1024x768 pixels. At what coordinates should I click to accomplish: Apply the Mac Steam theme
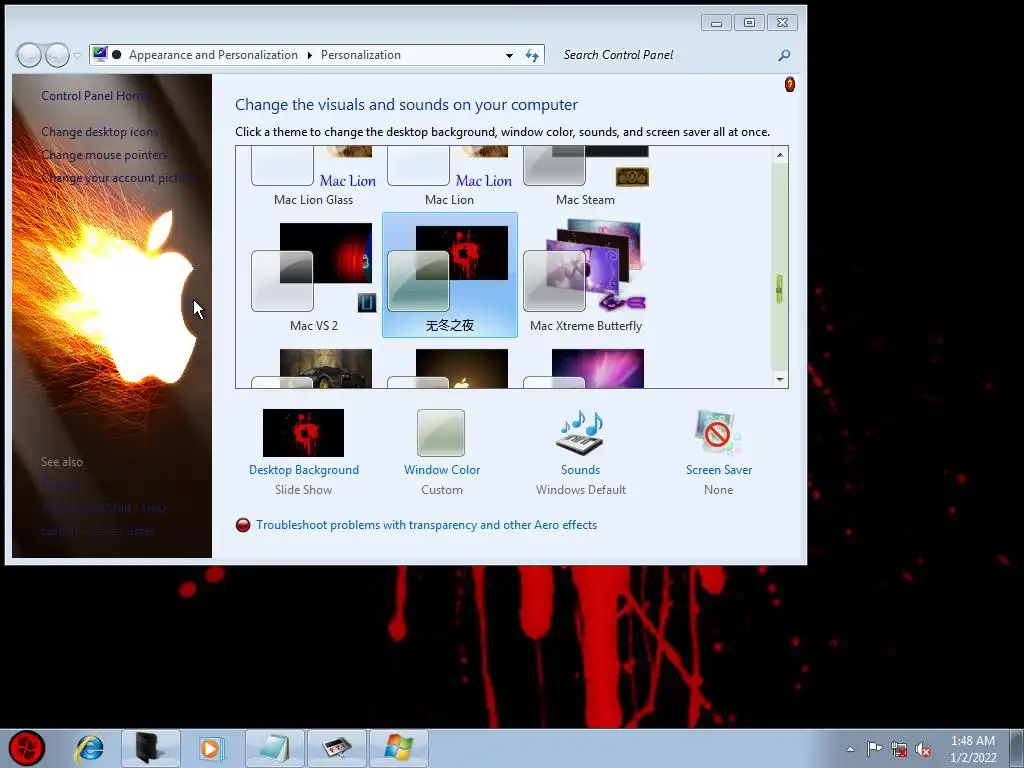(x=586, y=177)
